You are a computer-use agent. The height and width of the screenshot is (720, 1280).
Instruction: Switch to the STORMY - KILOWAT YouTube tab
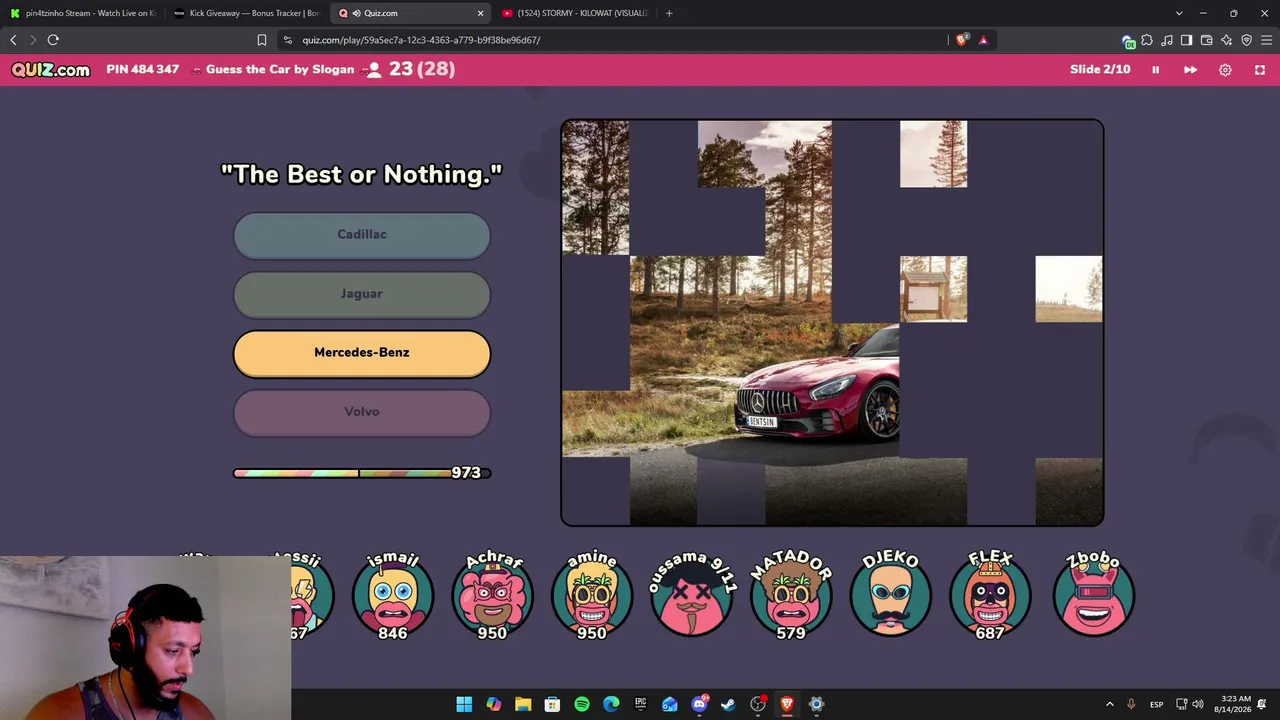click(575, 13)
